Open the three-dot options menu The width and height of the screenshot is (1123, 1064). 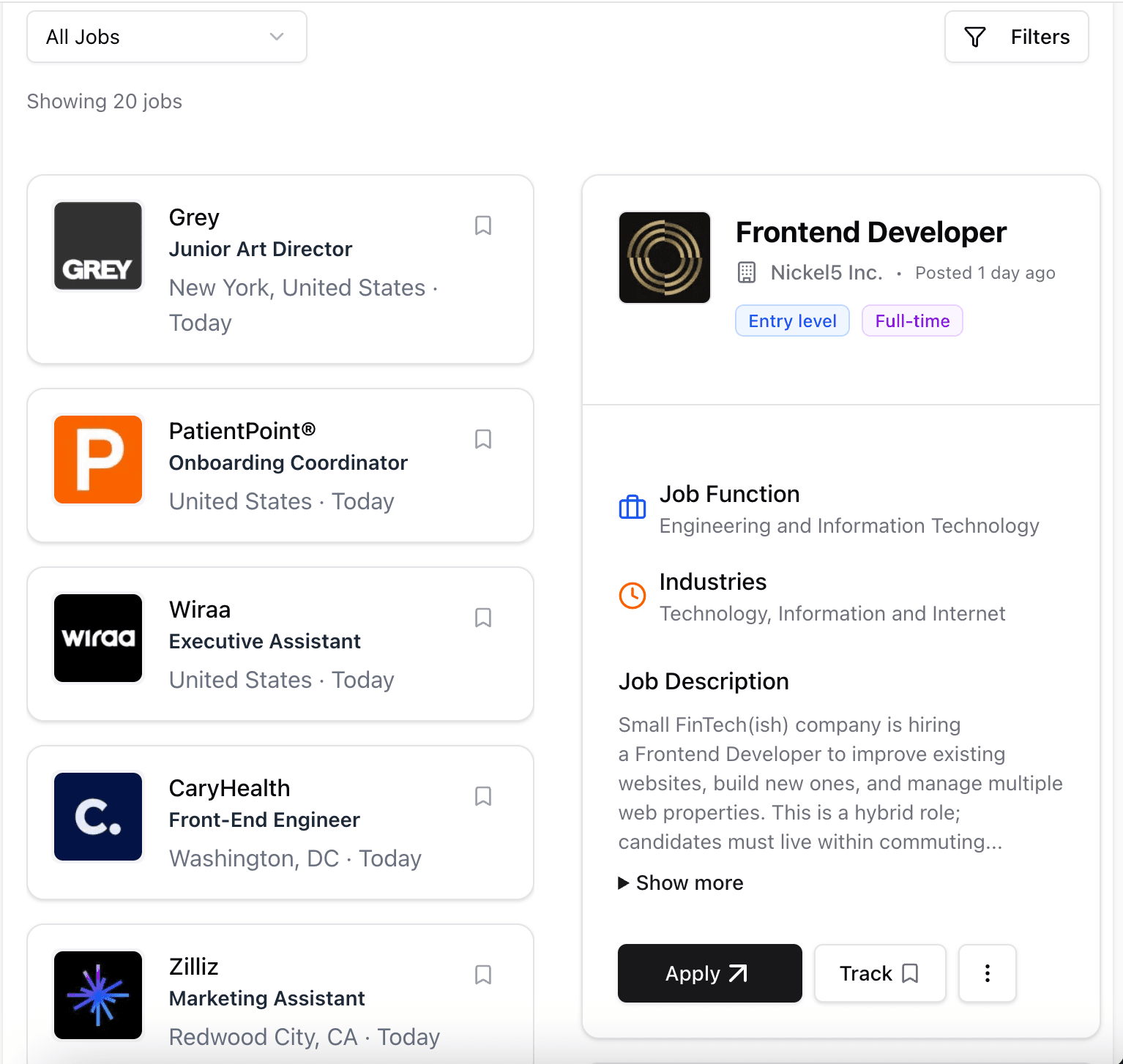point(987,973)
